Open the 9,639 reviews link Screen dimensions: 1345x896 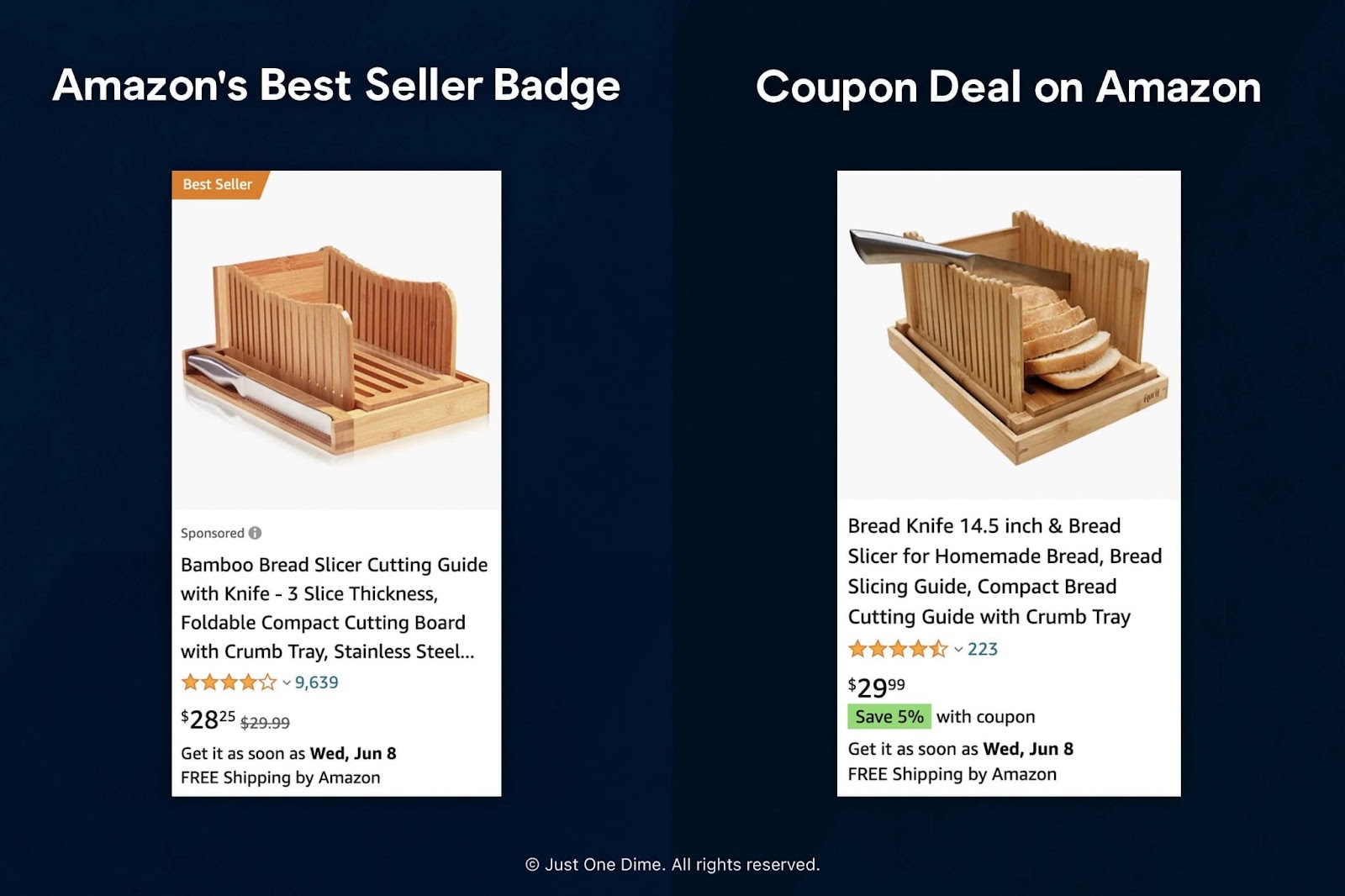[x=317, y=683]
